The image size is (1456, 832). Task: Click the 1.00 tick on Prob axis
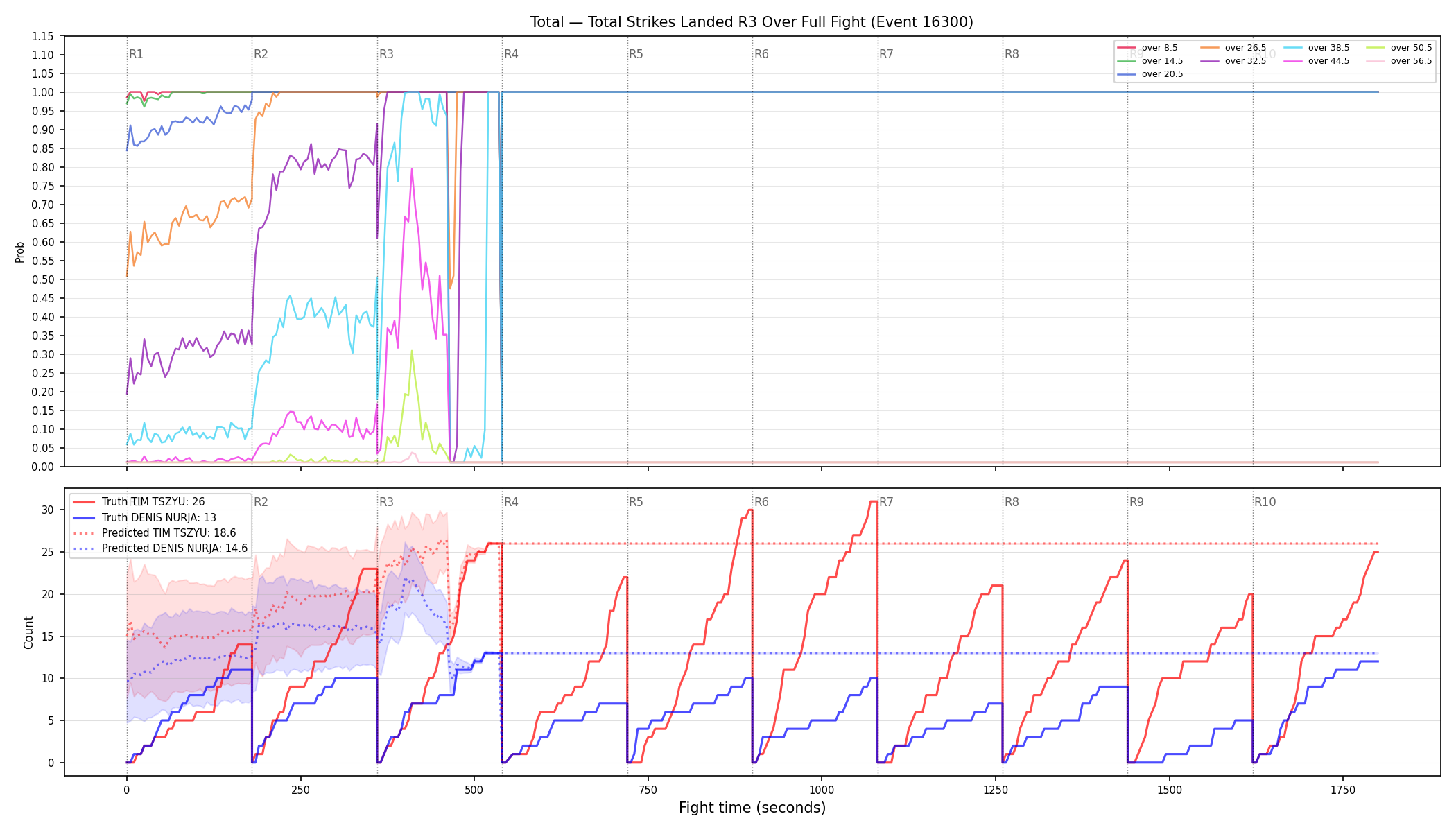pyautogui.click(x=42, y=92)
